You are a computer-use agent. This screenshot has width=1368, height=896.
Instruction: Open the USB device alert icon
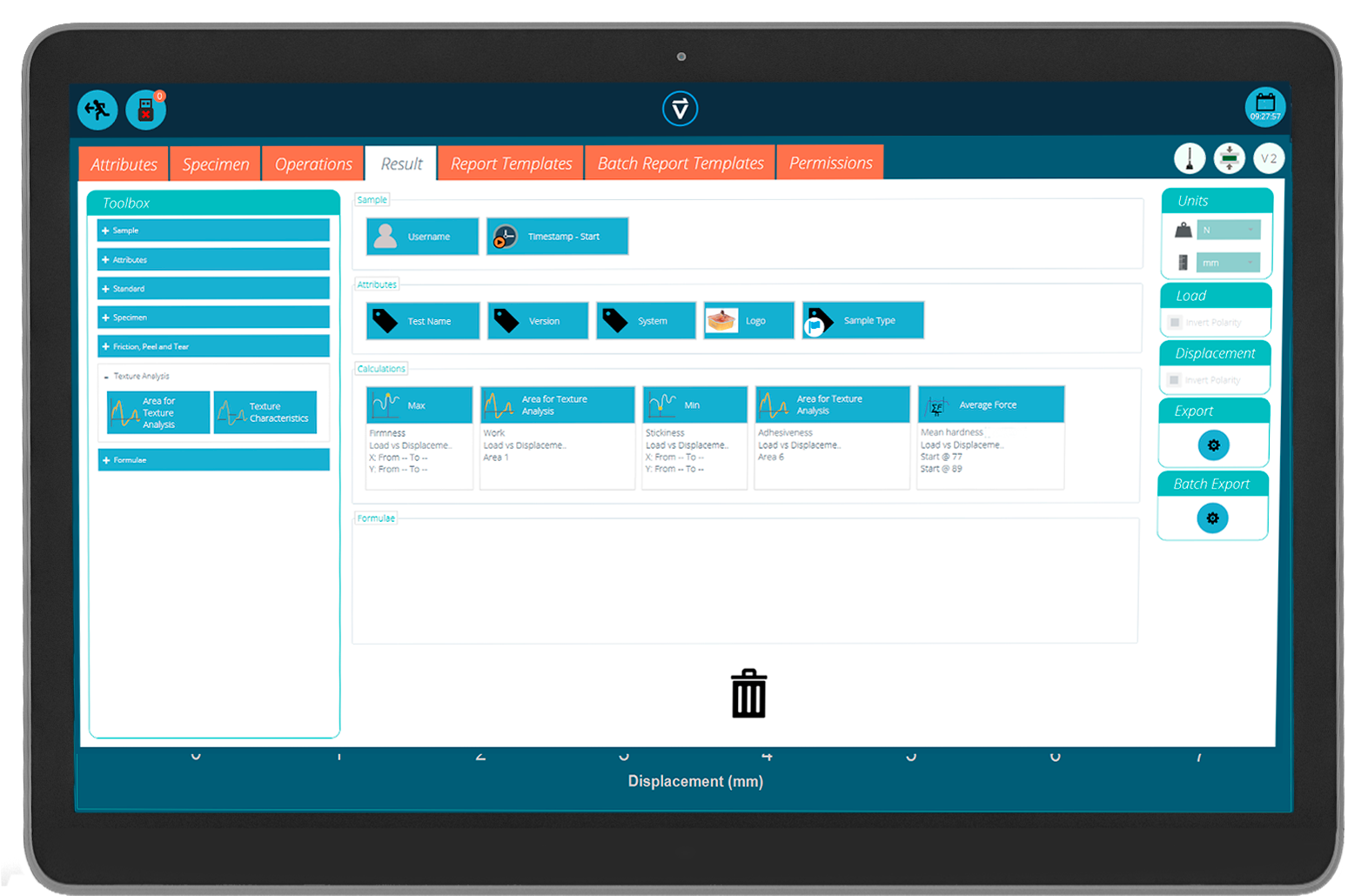[145, 110]
